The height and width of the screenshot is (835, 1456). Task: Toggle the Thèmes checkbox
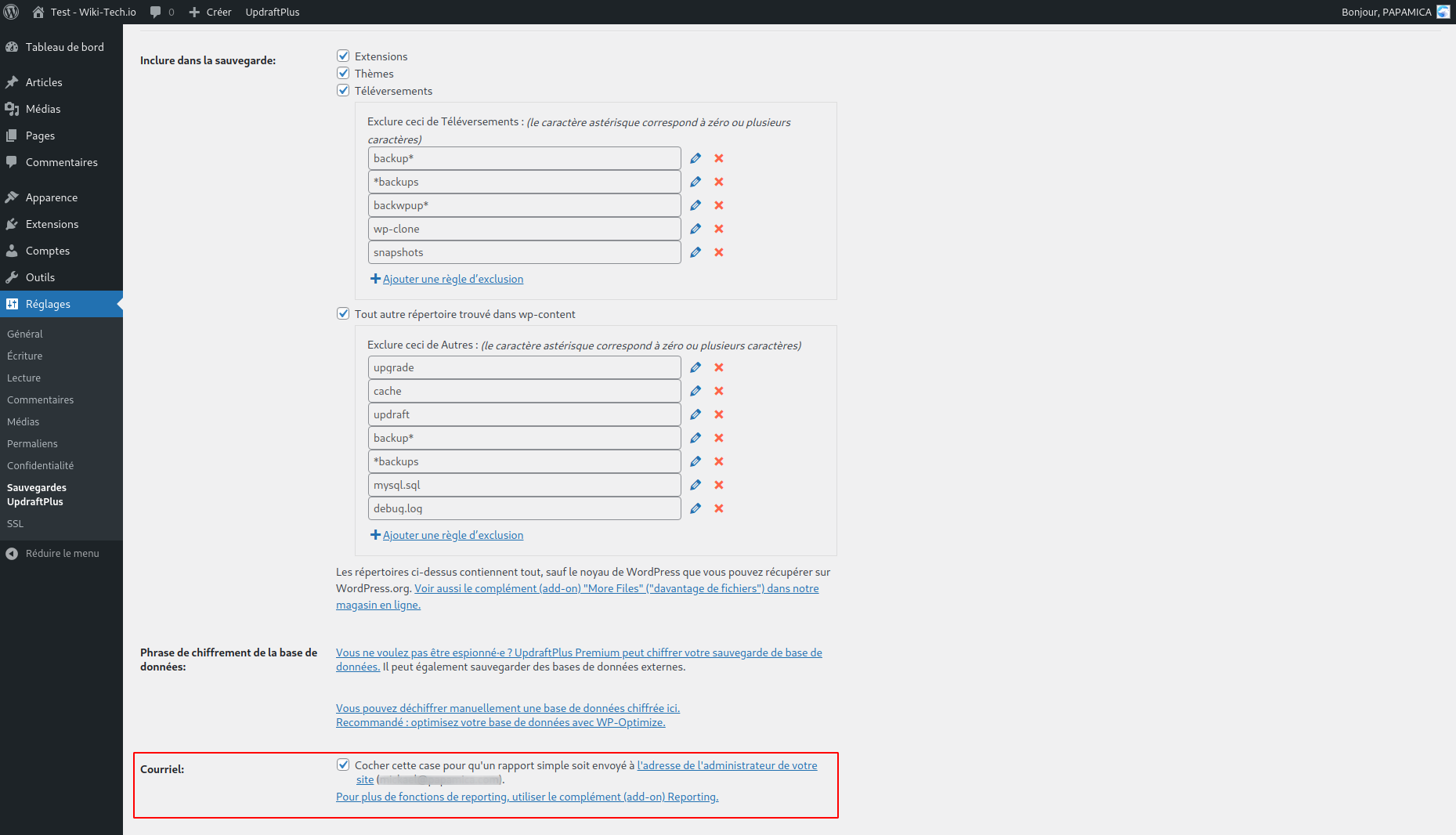(343, 73)
